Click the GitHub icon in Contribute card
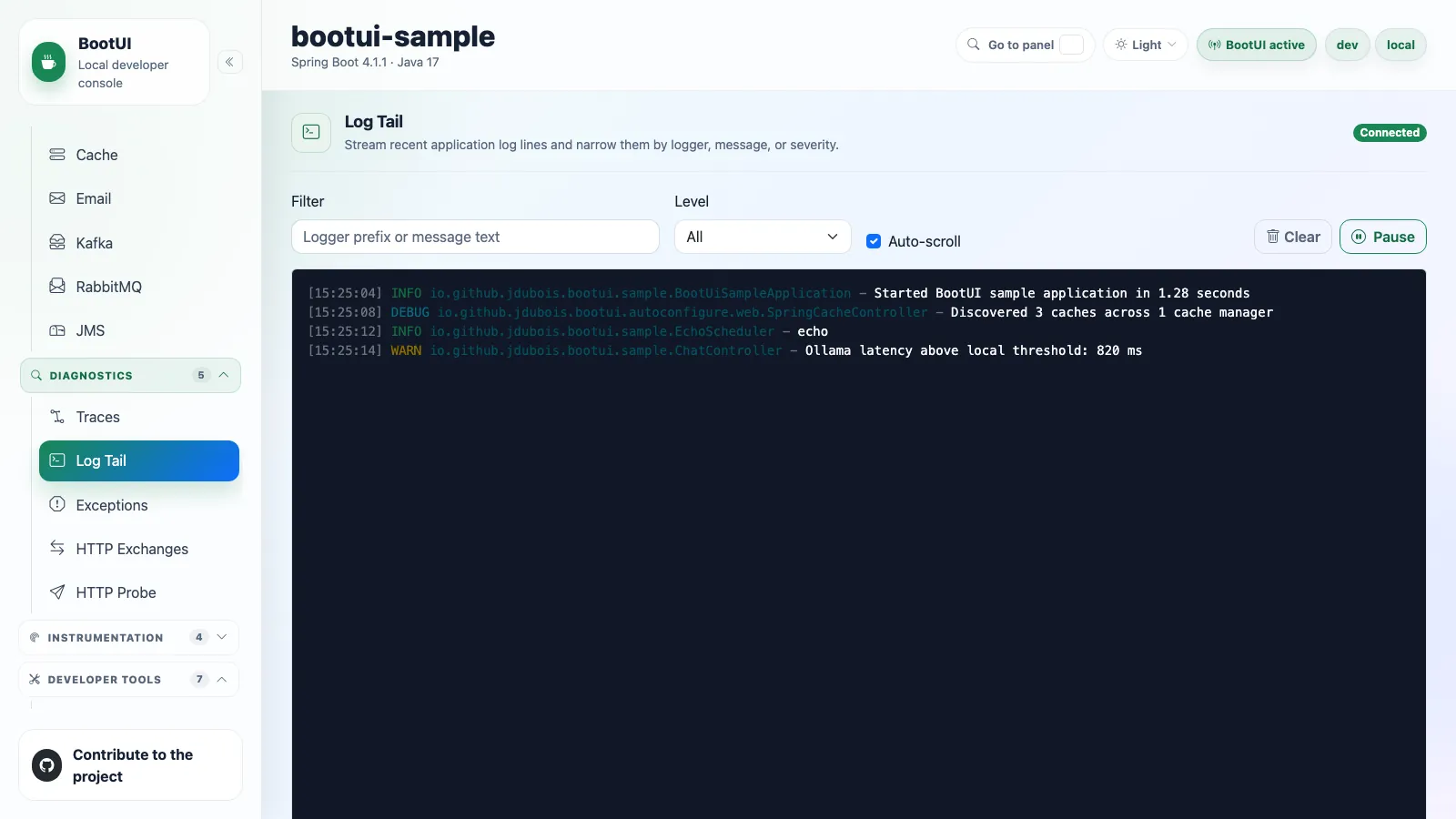The height and width of the screenshot is (819, 1456). (47, 765)
